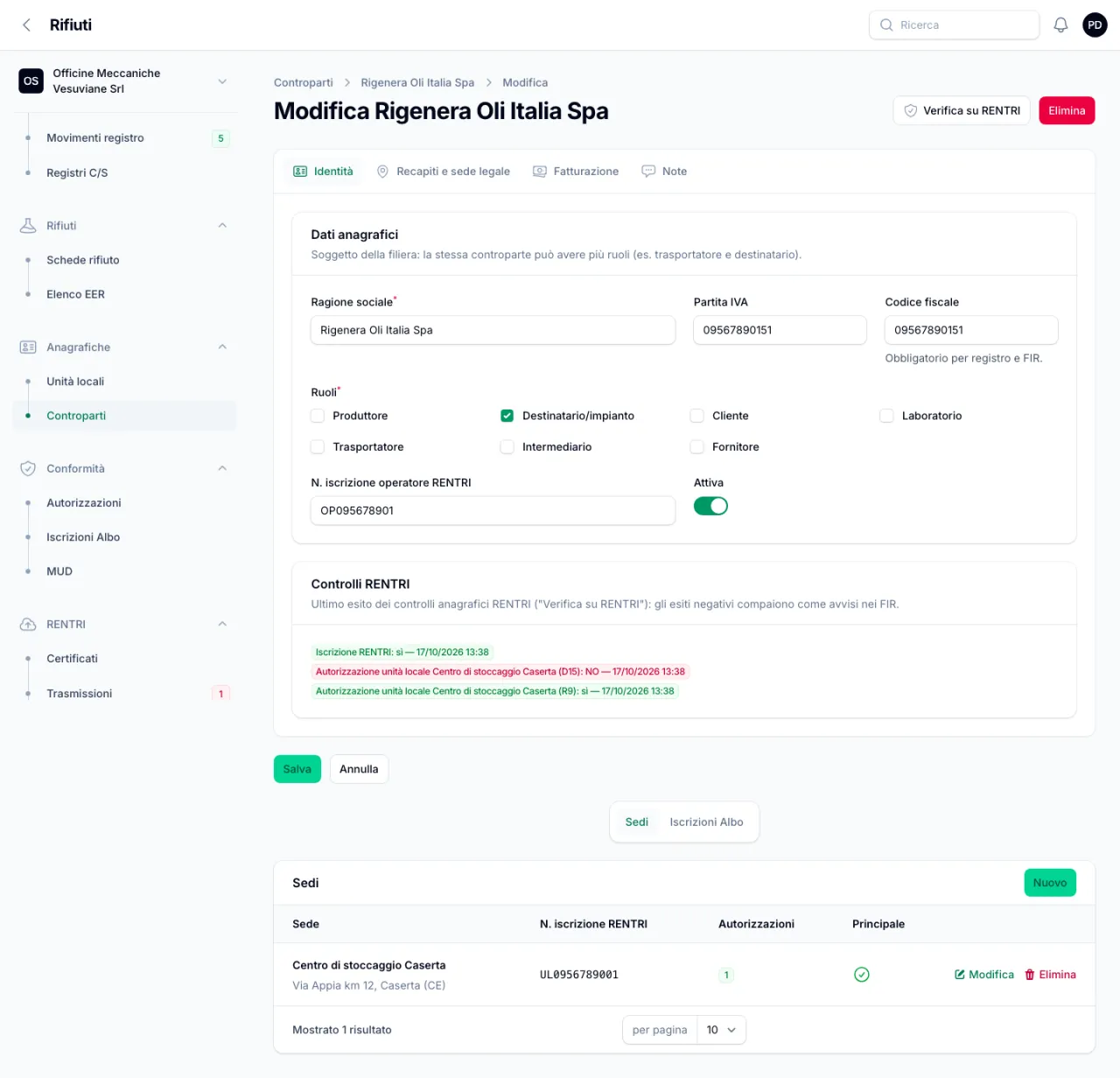Screen dimensions: 1120x1078
Task: Switch to Iscrizioni Albo tab
Action: (x=706, y=822)
